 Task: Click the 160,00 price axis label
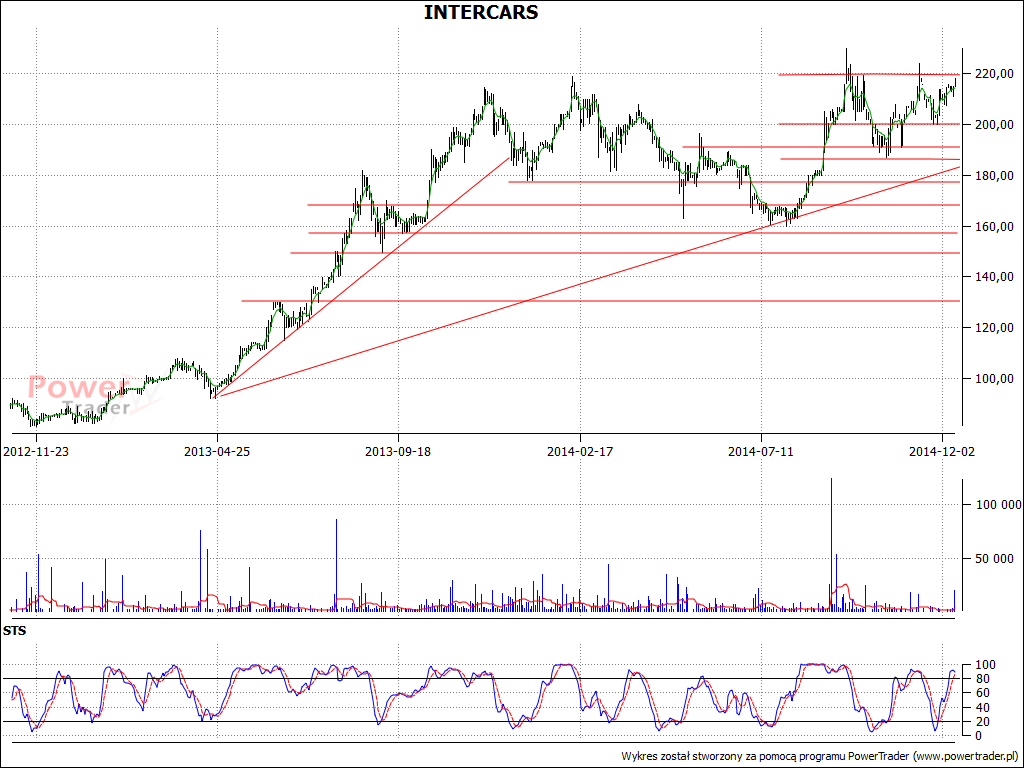(x=995, y=227)
